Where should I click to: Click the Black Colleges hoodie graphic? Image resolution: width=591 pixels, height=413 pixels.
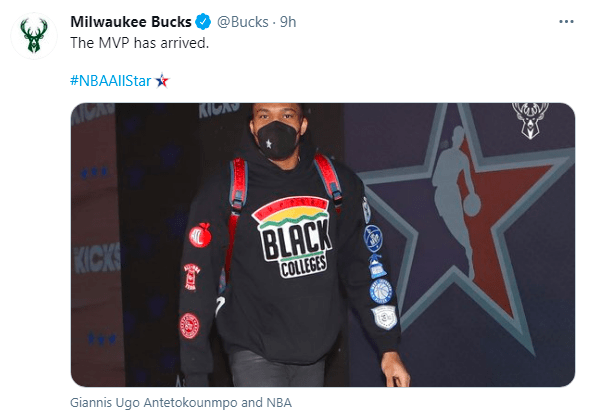293,237
